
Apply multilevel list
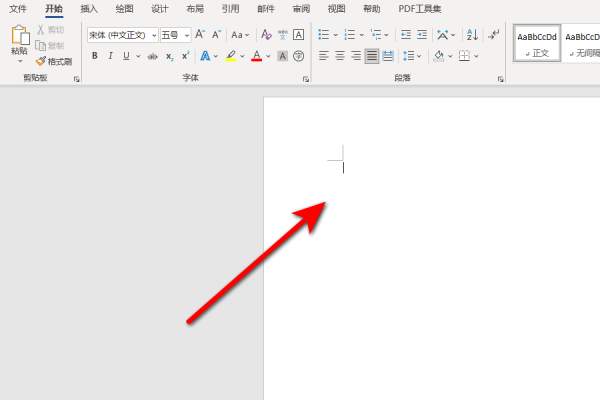pyautogui.click(x=376, y=35)
